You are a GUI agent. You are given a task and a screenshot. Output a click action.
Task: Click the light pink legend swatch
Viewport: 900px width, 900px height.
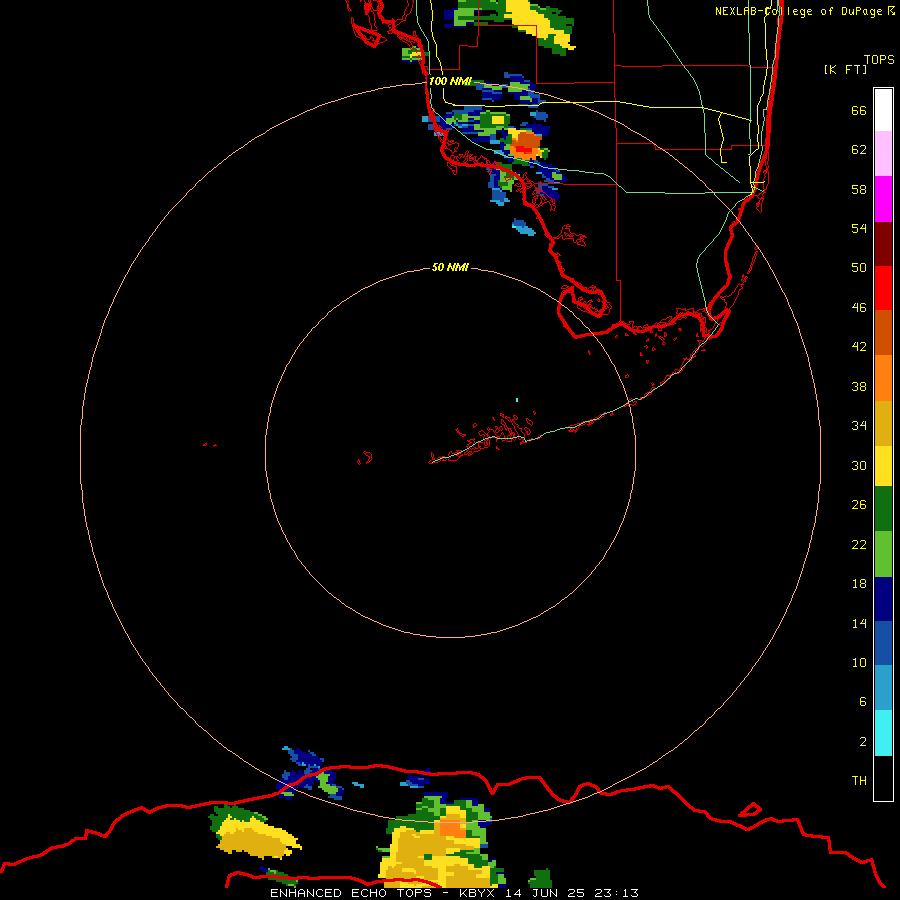[x=883, y=153]
